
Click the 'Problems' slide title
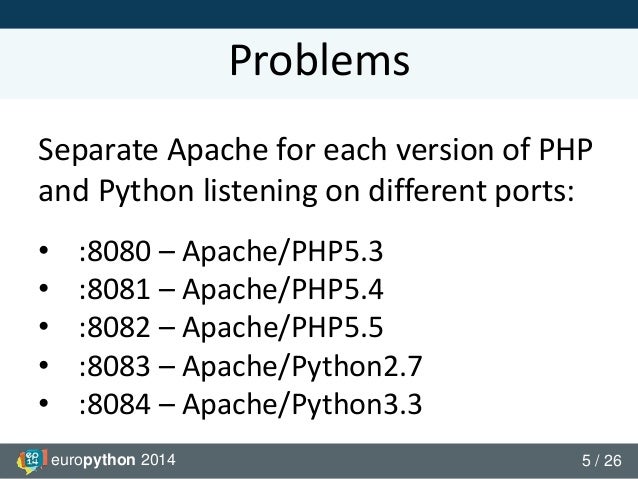[319, 62]
